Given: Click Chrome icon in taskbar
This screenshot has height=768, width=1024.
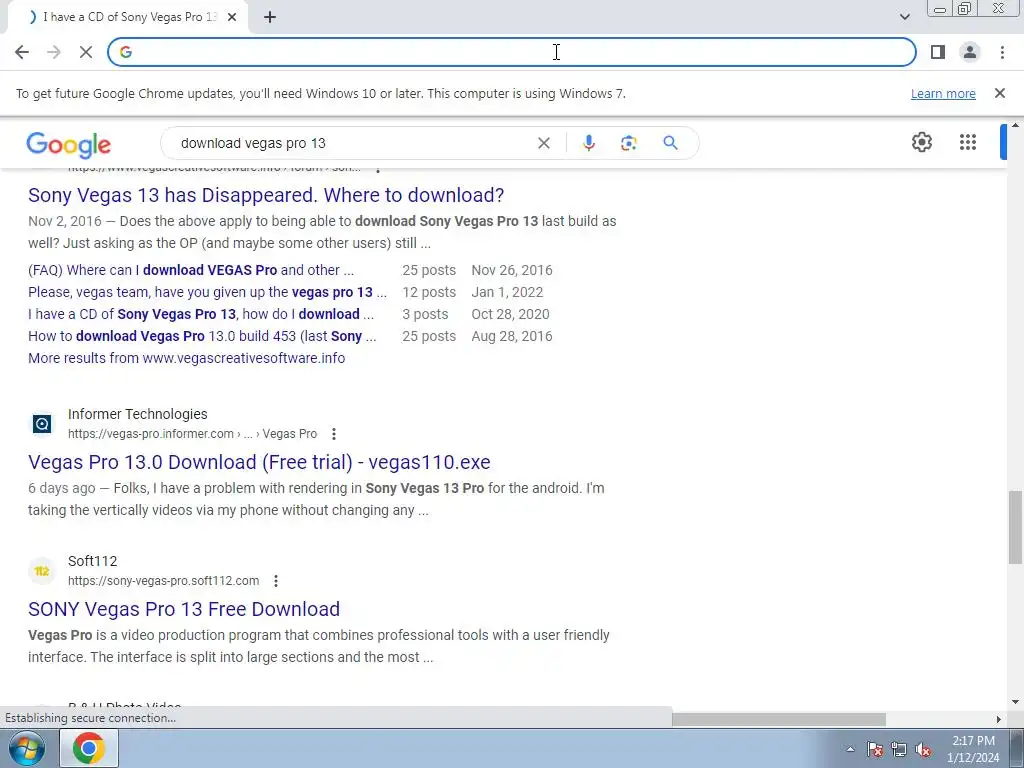Looking at the screenshot, I should tap(89, 748).
